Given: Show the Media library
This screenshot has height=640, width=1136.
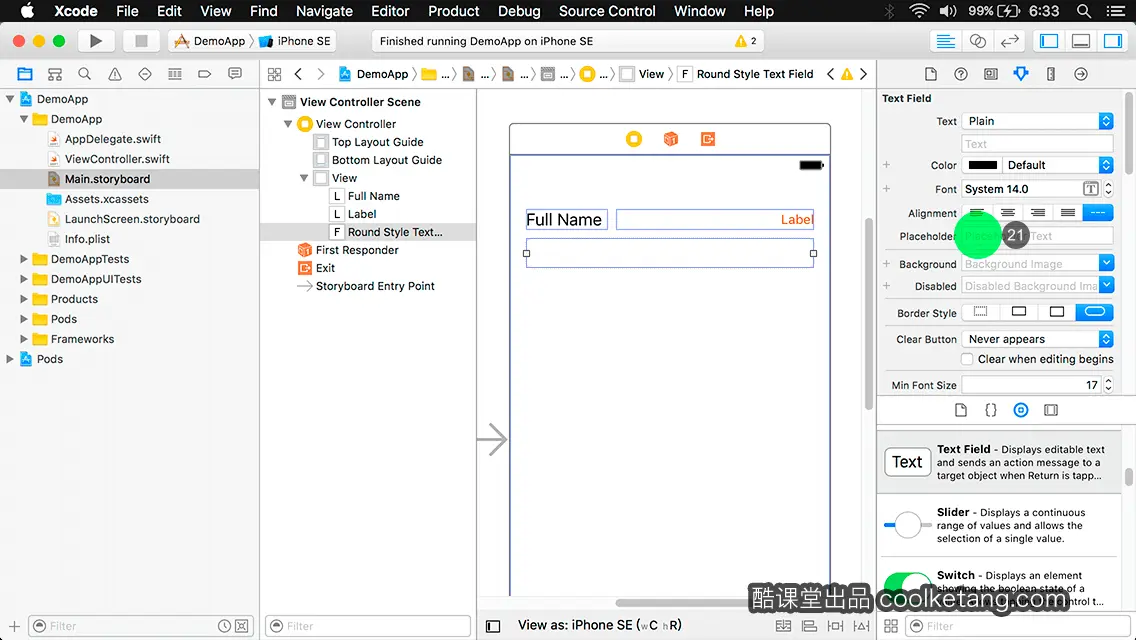Looking at the screenshot, I should [1051, 410].
